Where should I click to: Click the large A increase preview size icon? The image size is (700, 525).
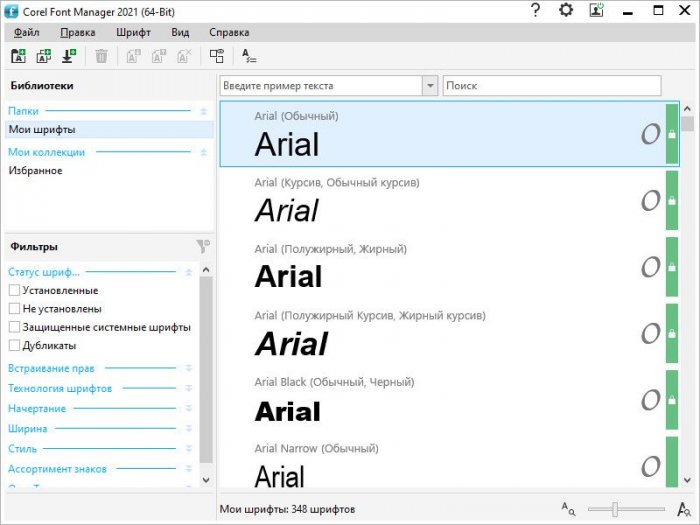683,508
